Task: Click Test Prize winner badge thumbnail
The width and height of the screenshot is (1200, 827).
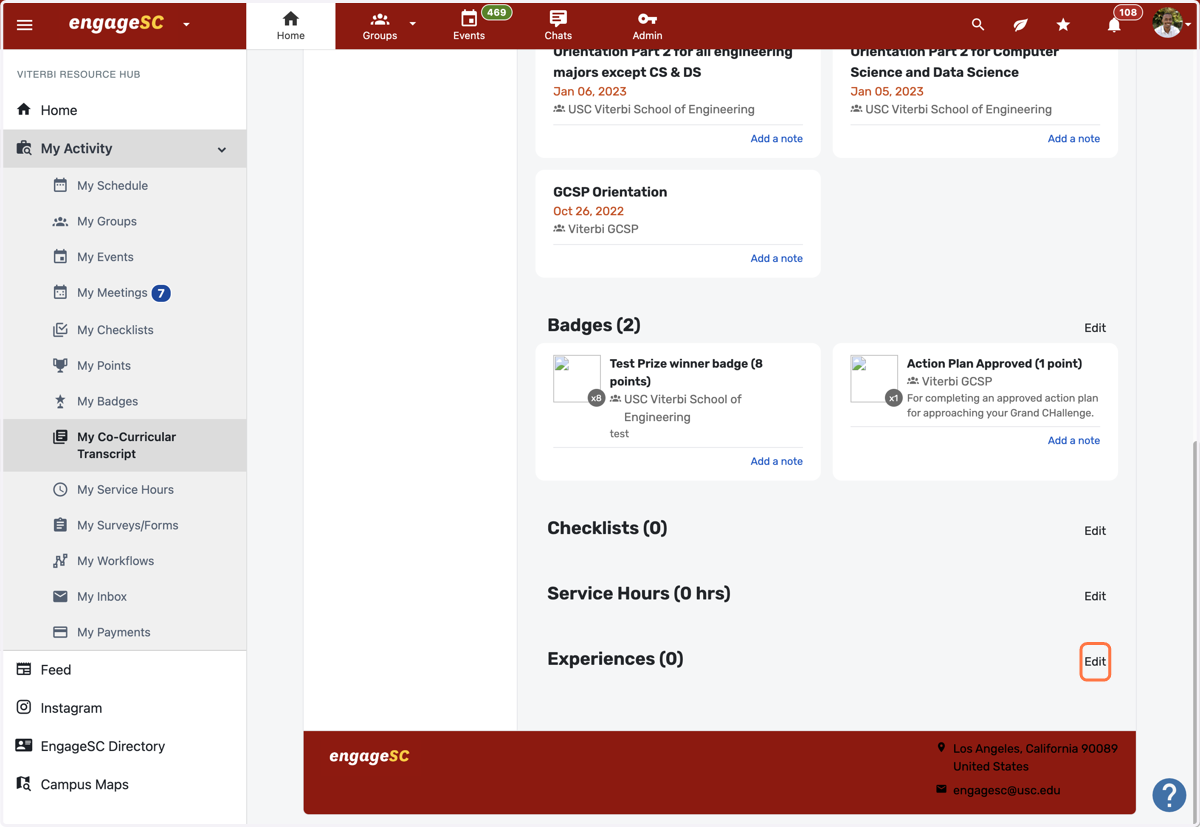Action: tap(577, 379)
